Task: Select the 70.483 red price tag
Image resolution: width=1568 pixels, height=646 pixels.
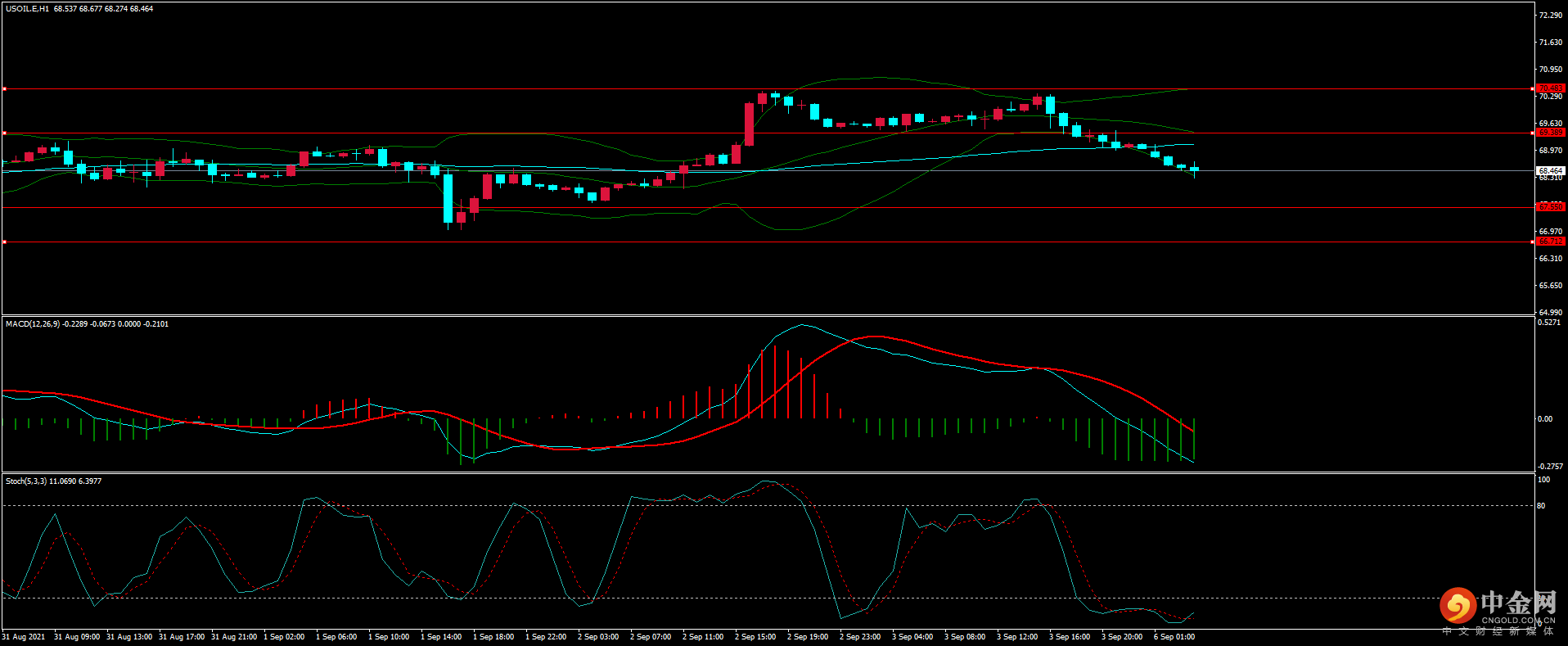Action: point(1550,88)
